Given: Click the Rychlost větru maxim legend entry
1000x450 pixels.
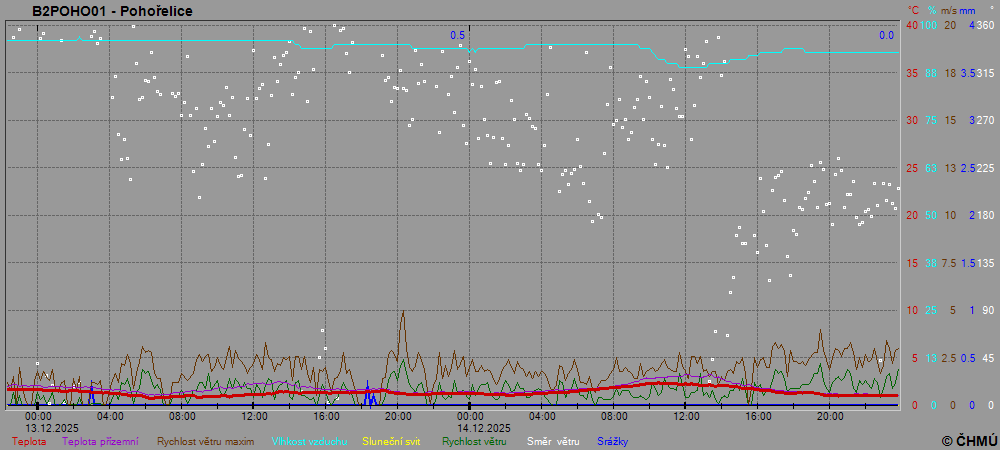Looking at the screenshot, I should point(205,441).
